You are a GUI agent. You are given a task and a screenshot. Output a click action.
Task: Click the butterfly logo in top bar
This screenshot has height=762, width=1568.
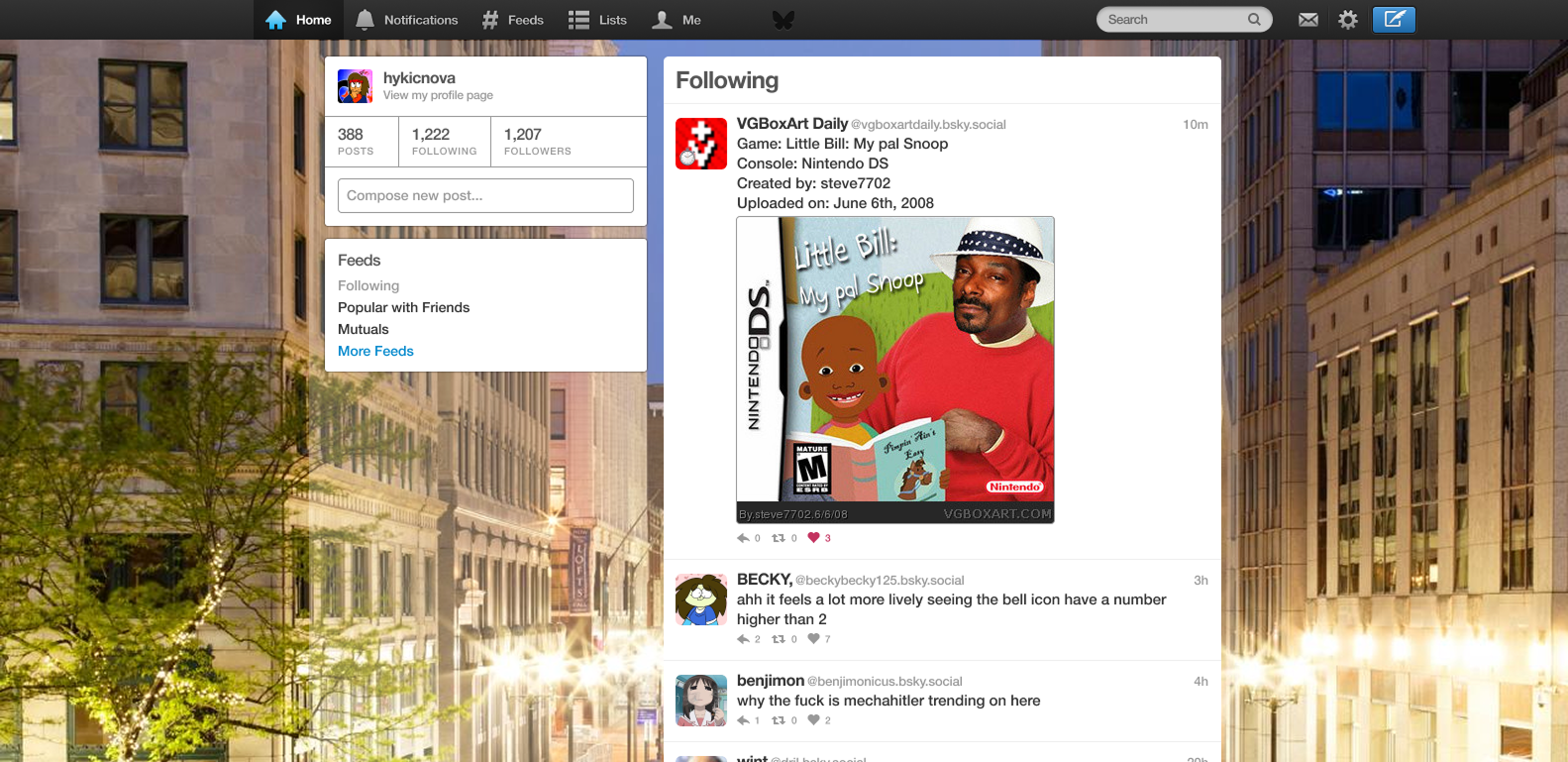click(x=784, y=20)
